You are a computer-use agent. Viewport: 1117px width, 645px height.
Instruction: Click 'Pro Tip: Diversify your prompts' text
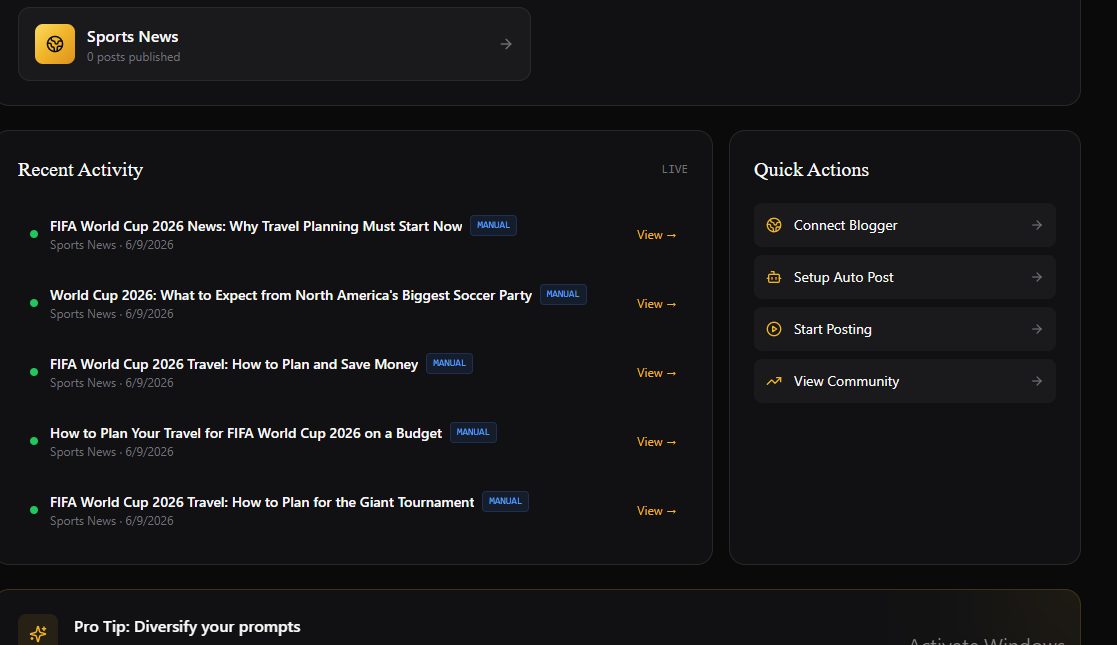coord(187,627)
